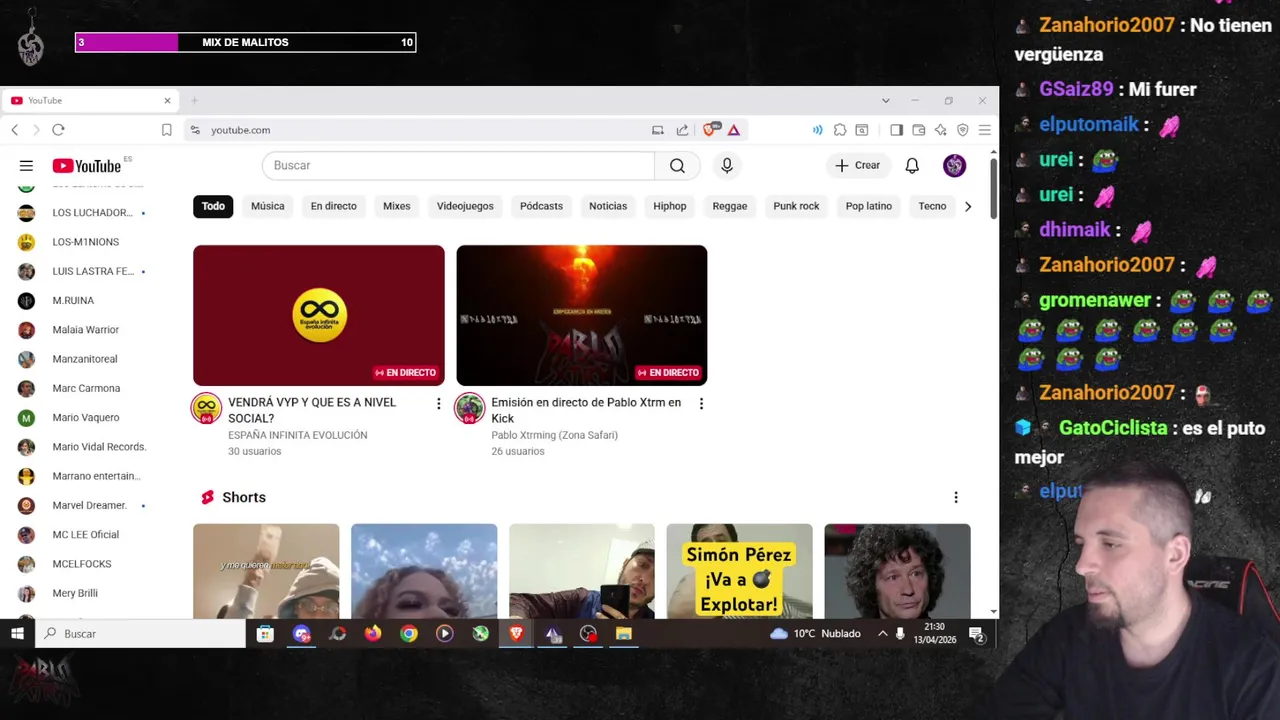Start voice search with the microphone icon

click(x=727, y=166)
